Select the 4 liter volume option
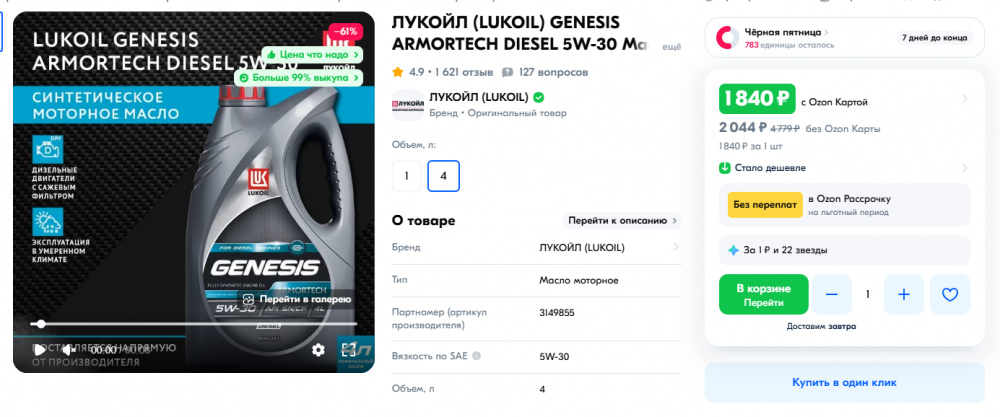 tap(443, 176)
